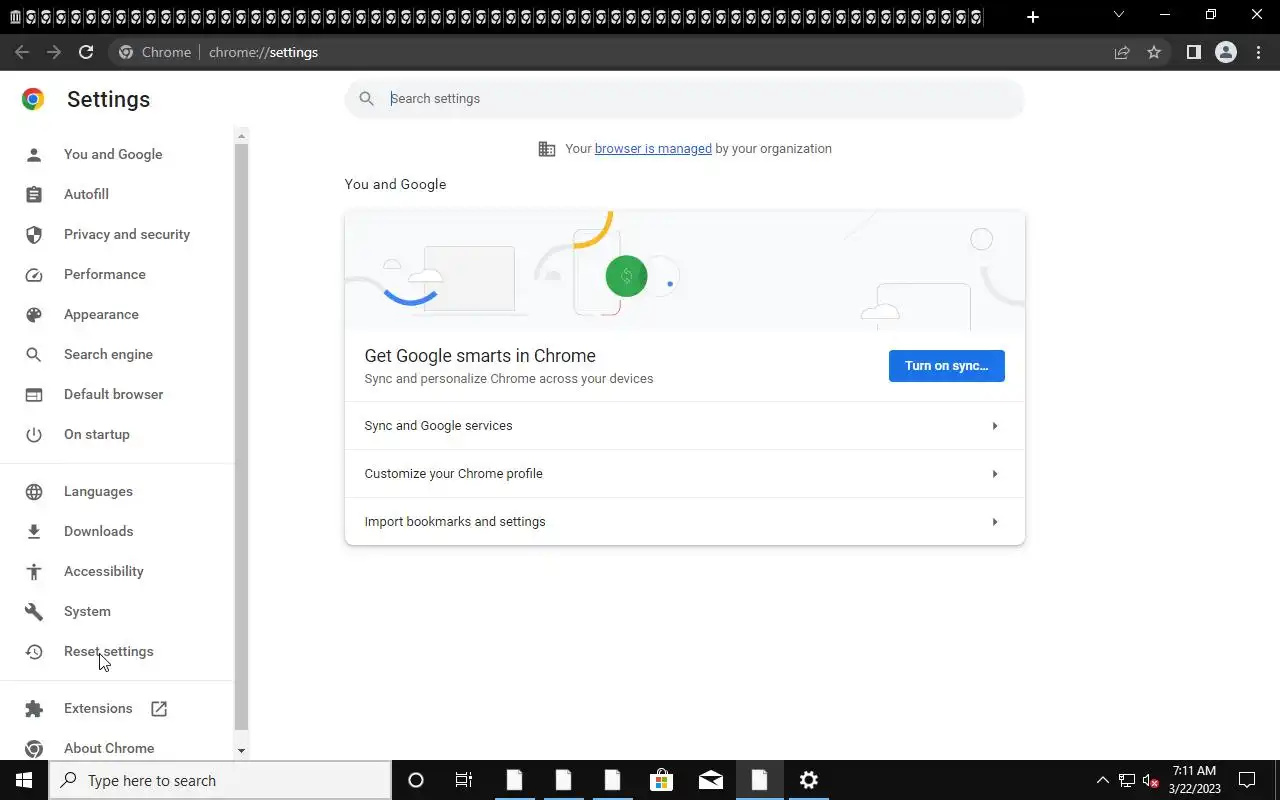Reload the settings page
The image size is (1280, 800).
(86, 52)
